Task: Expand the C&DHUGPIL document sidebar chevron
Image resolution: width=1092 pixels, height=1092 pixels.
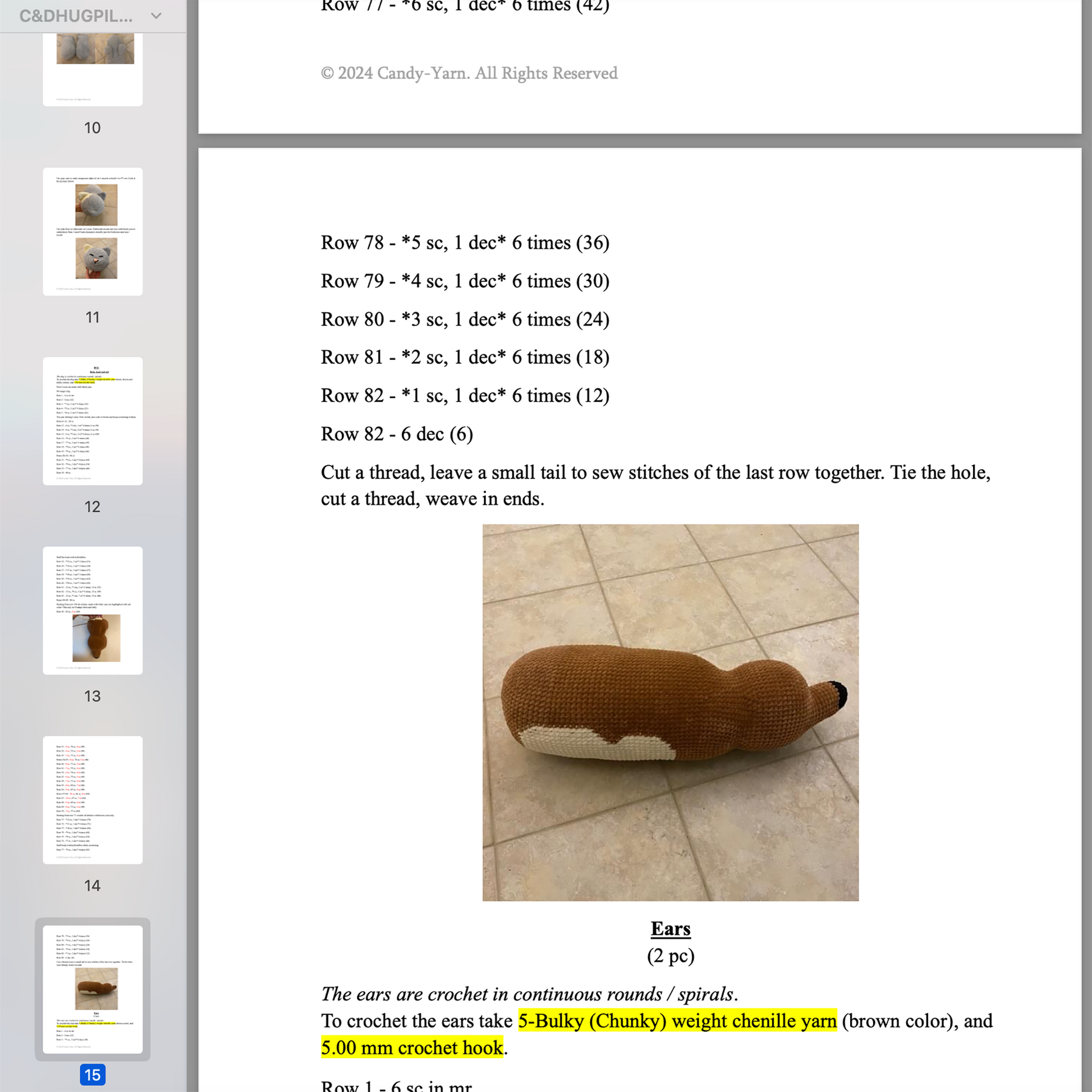Action: [156, 16]
